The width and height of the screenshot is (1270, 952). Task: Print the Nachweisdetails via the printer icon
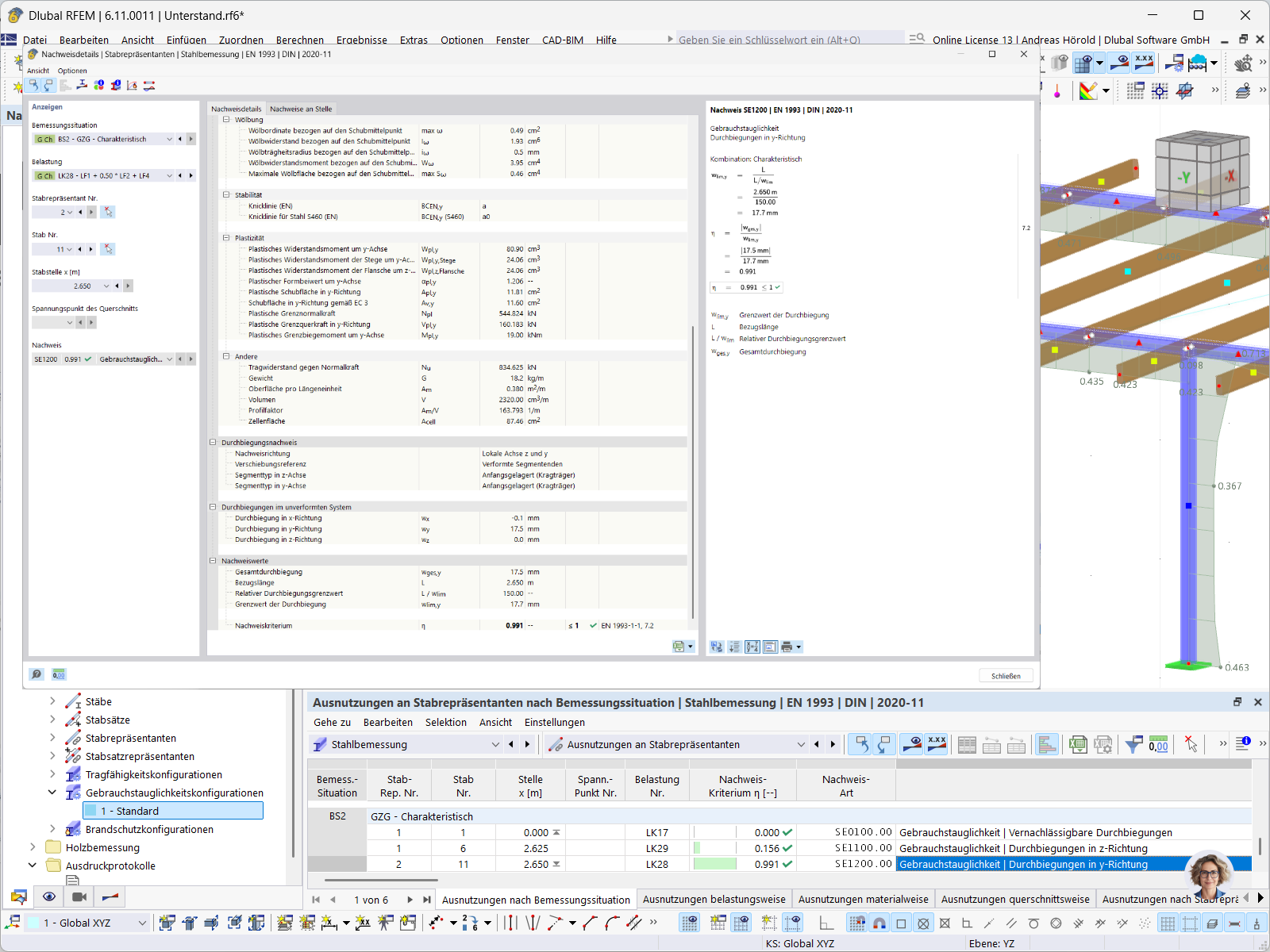click(x=785, y=647)
